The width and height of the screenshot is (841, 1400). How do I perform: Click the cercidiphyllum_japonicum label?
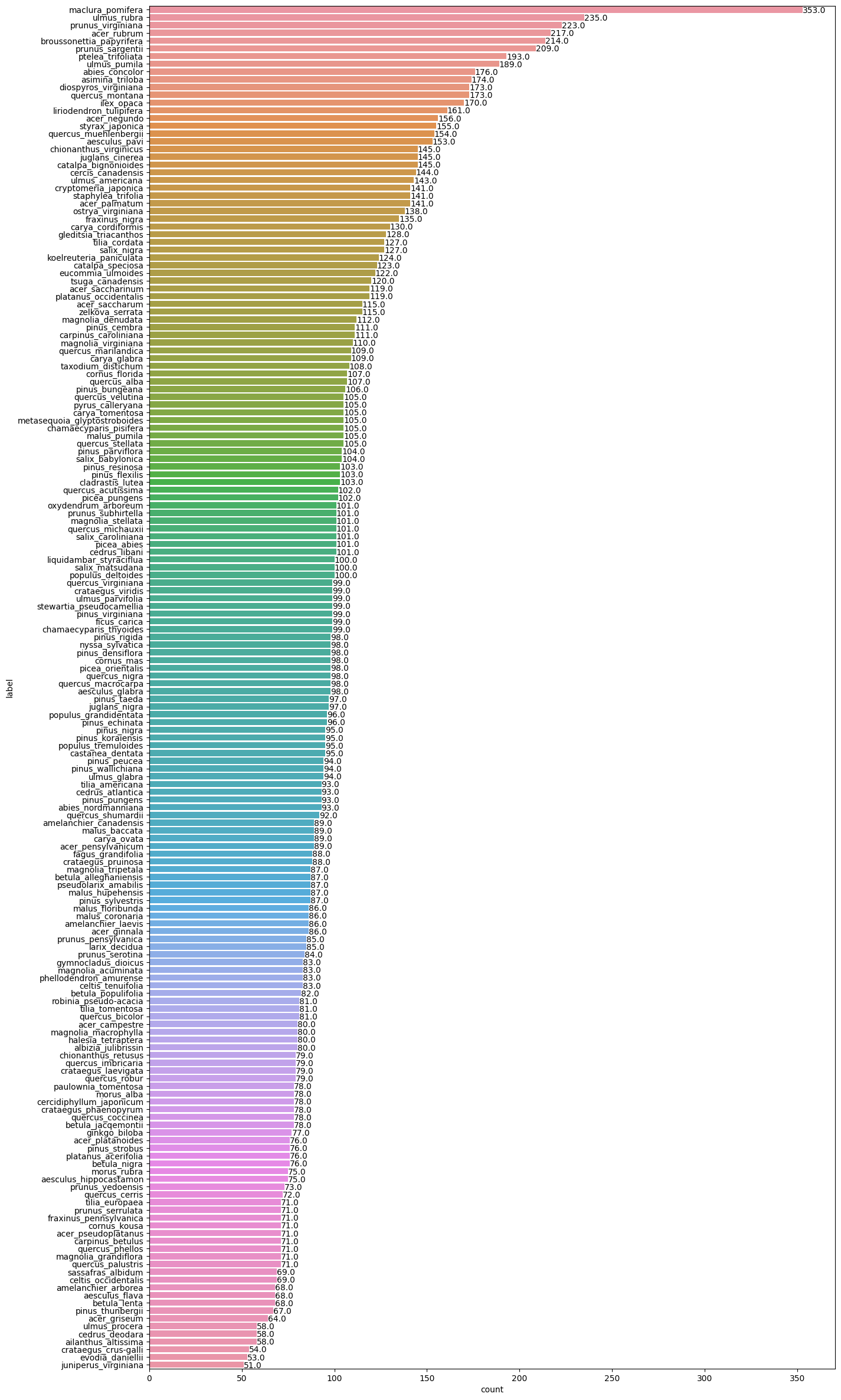(x=90, y=1101)
